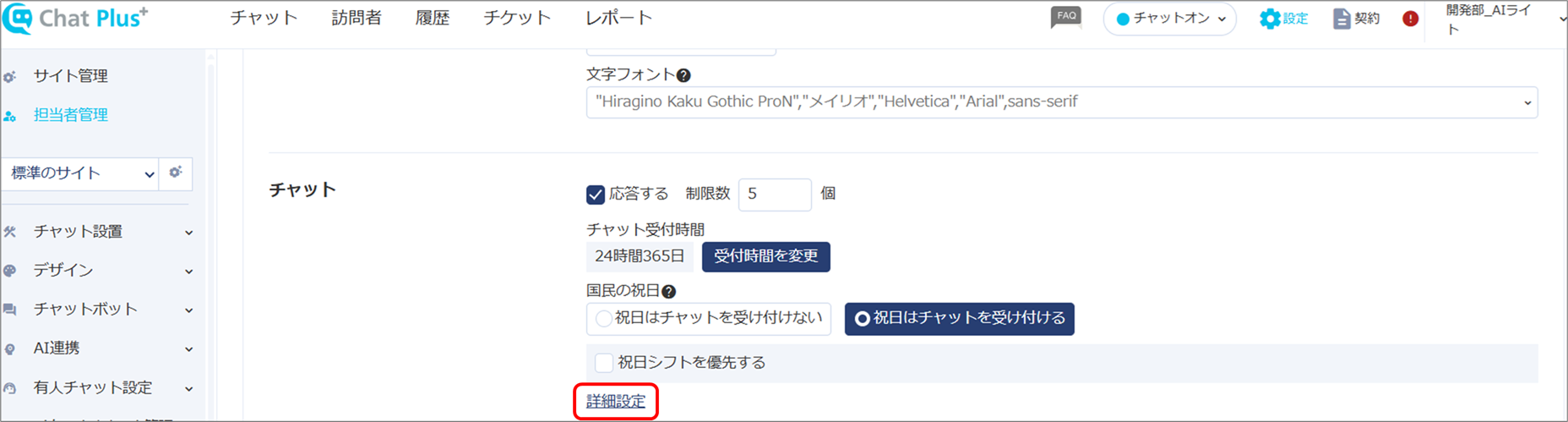The height and width of the screenshot is (422, 1568).
Task: Click the AI連携 sidebar icon
Action: click(10, 349)
